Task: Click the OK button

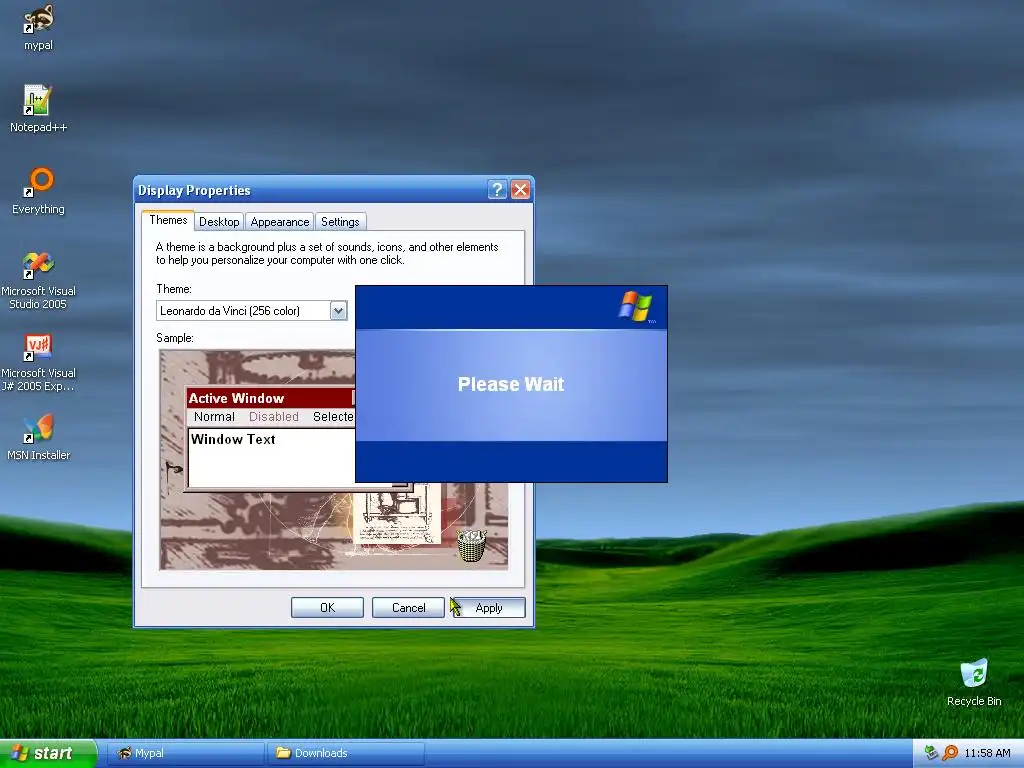Action: click(x=327, y=607)
